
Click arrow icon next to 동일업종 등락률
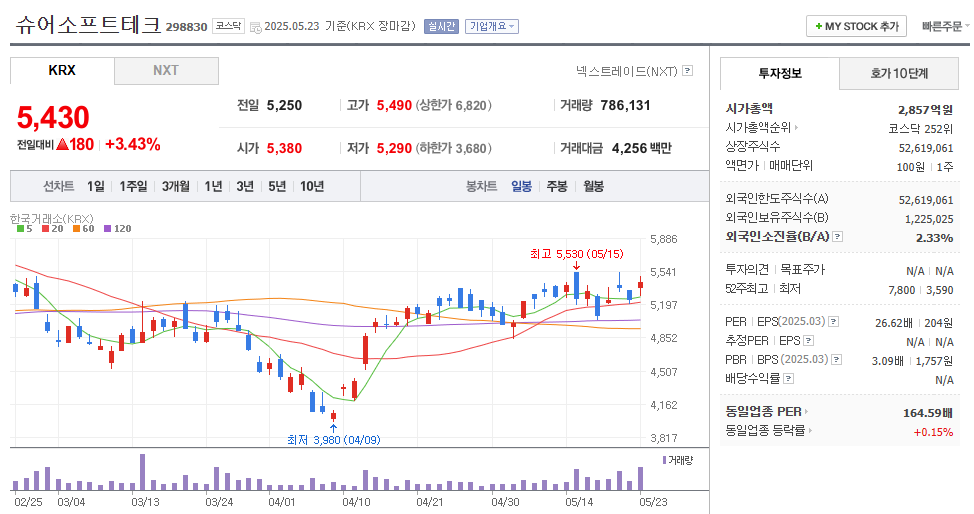tap(810, 430)
